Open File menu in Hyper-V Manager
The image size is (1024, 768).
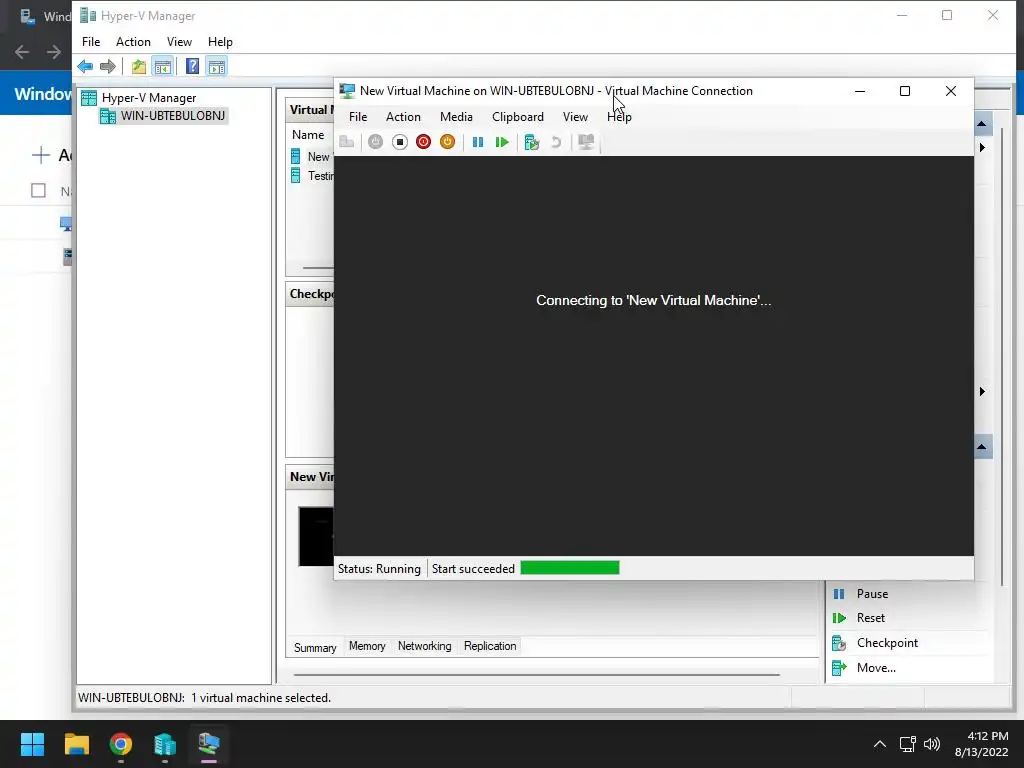(x=91, y=42)
